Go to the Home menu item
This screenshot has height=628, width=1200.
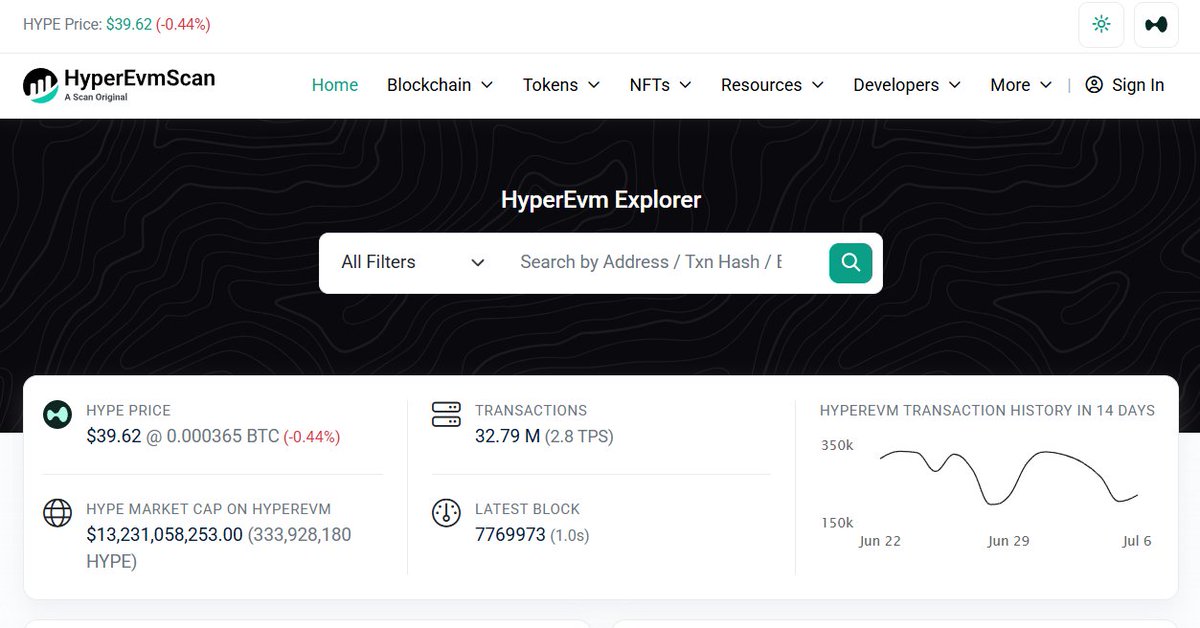335,85
